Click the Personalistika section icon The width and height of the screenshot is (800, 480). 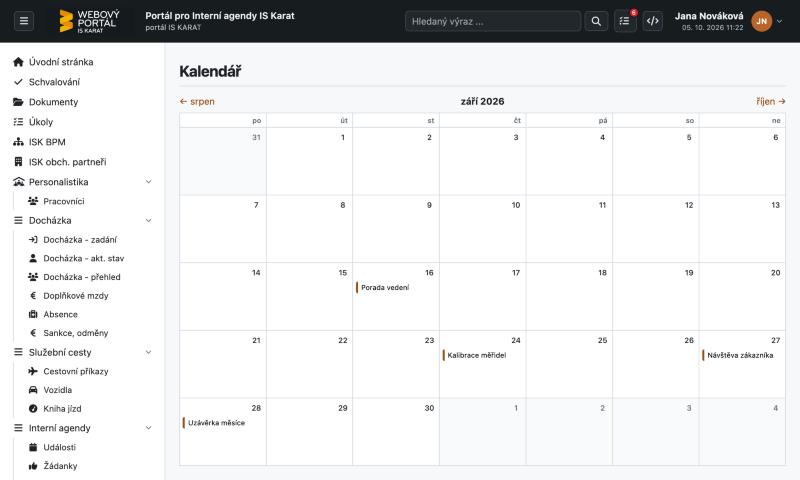(18, 182)
